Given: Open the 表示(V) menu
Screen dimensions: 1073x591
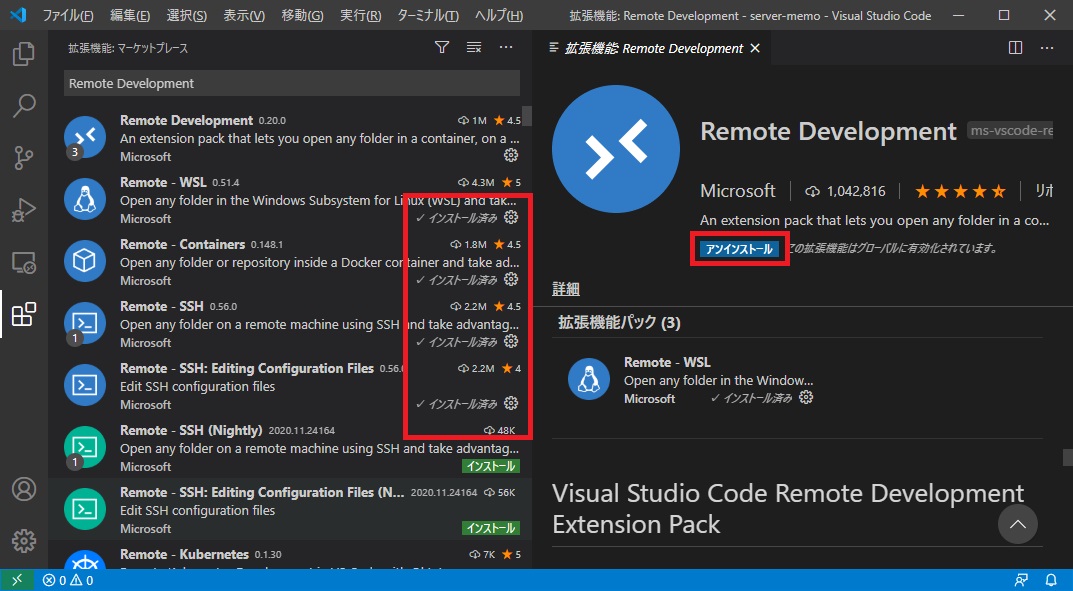Looking at the screenshot, I should pyautogui.click(x=244, y=15).
